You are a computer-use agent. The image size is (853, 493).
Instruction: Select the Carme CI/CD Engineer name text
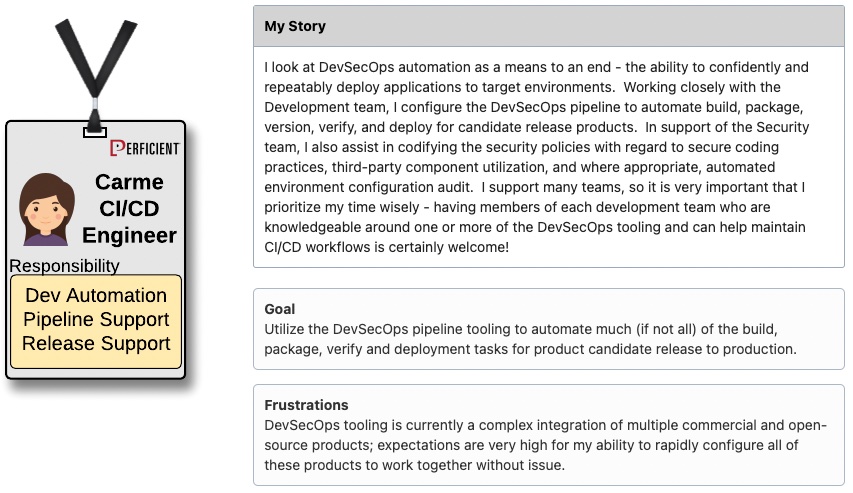(x=129, y=208)
